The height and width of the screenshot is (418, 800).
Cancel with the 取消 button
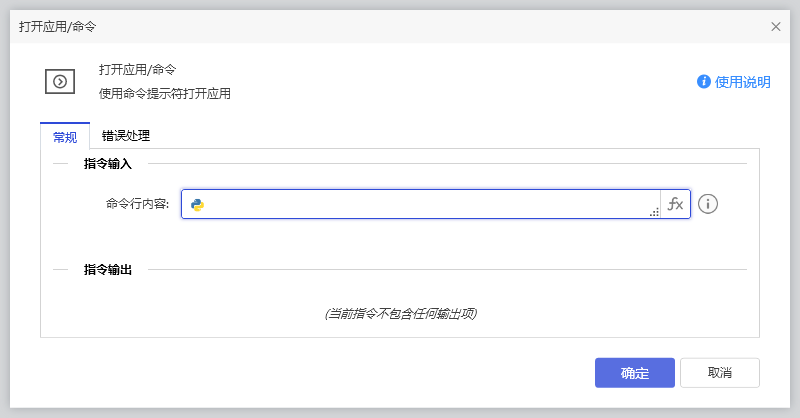[x=719, y=373]
